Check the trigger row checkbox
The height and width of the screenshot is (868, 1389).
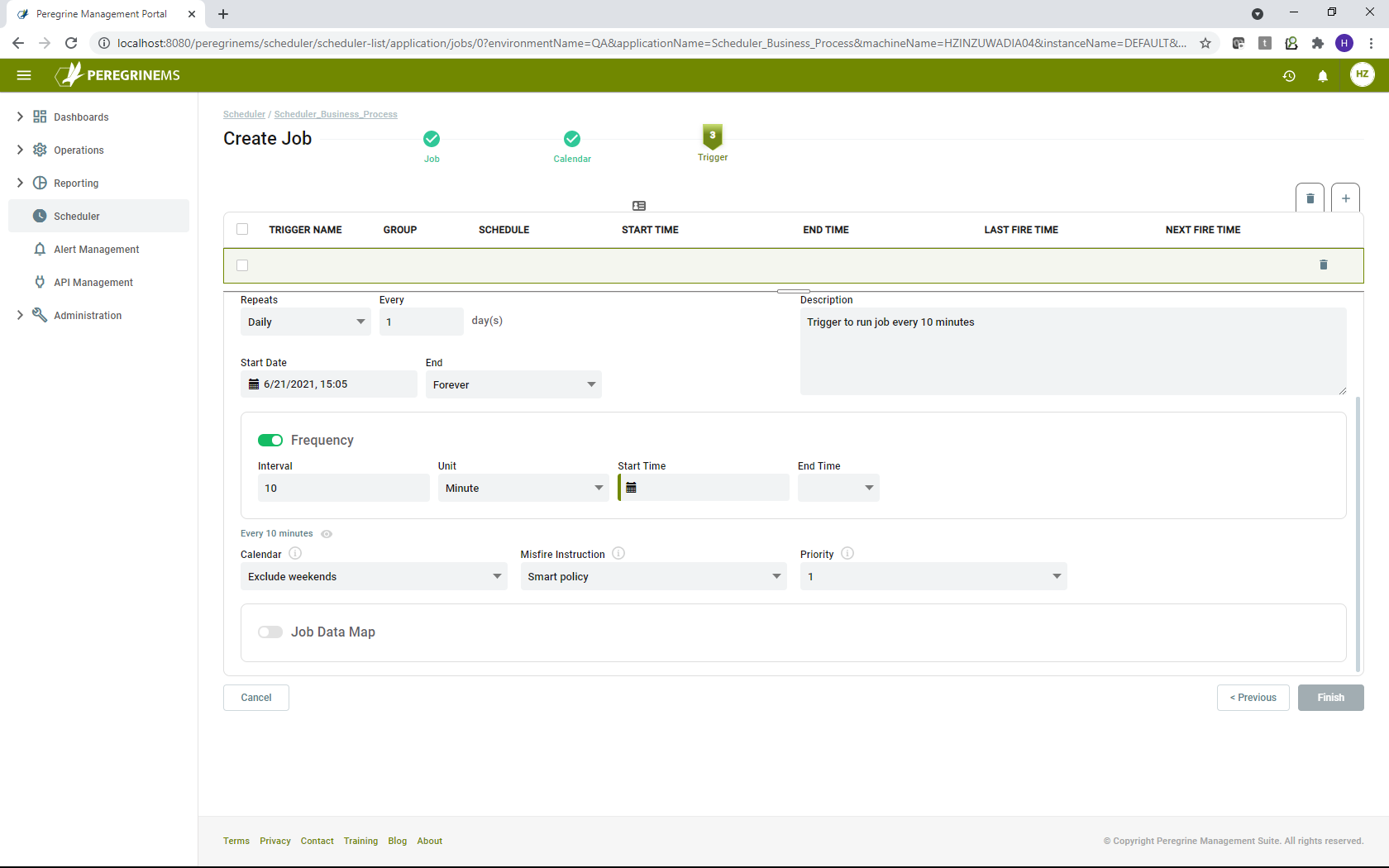(x=242, y=265)
